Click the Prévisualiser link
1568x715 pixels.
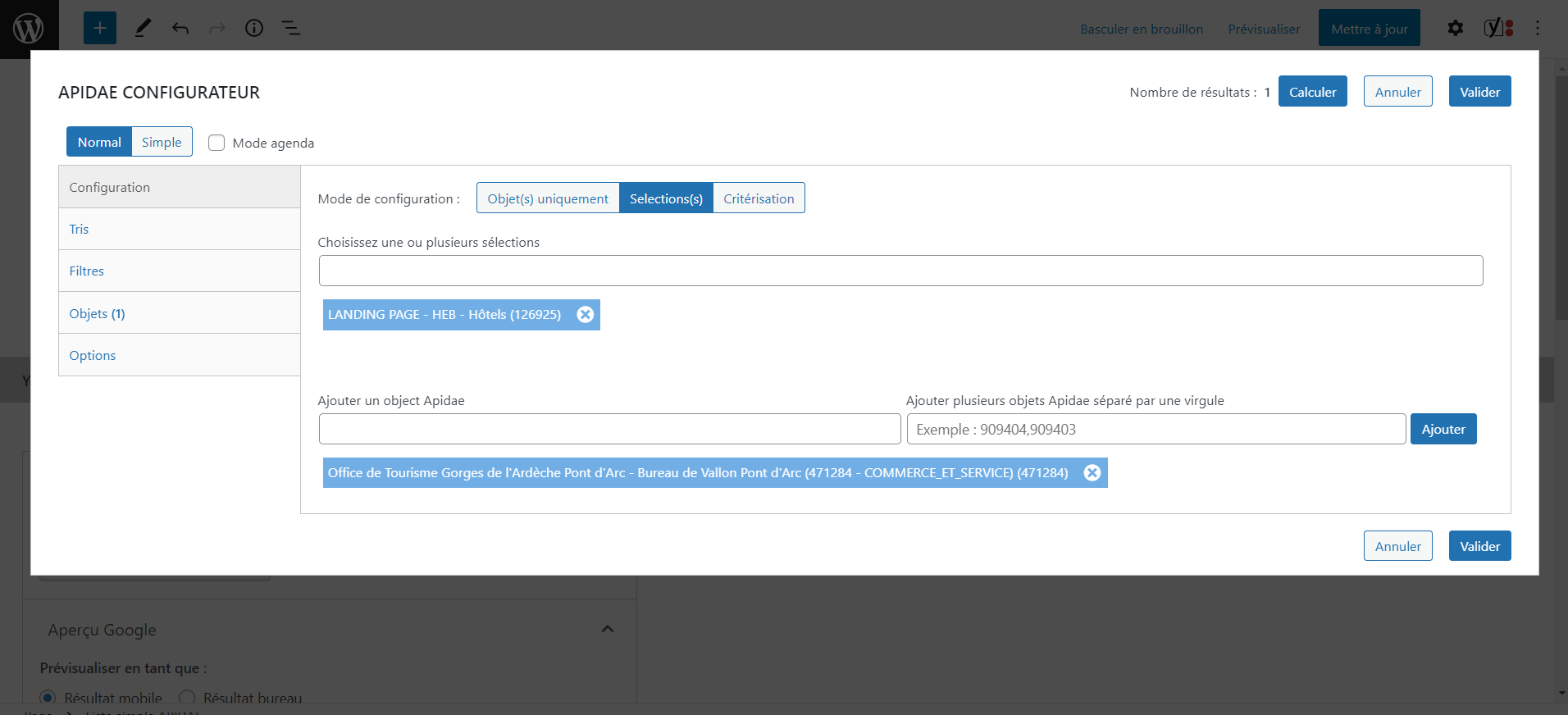click(x=1264, y=29)
